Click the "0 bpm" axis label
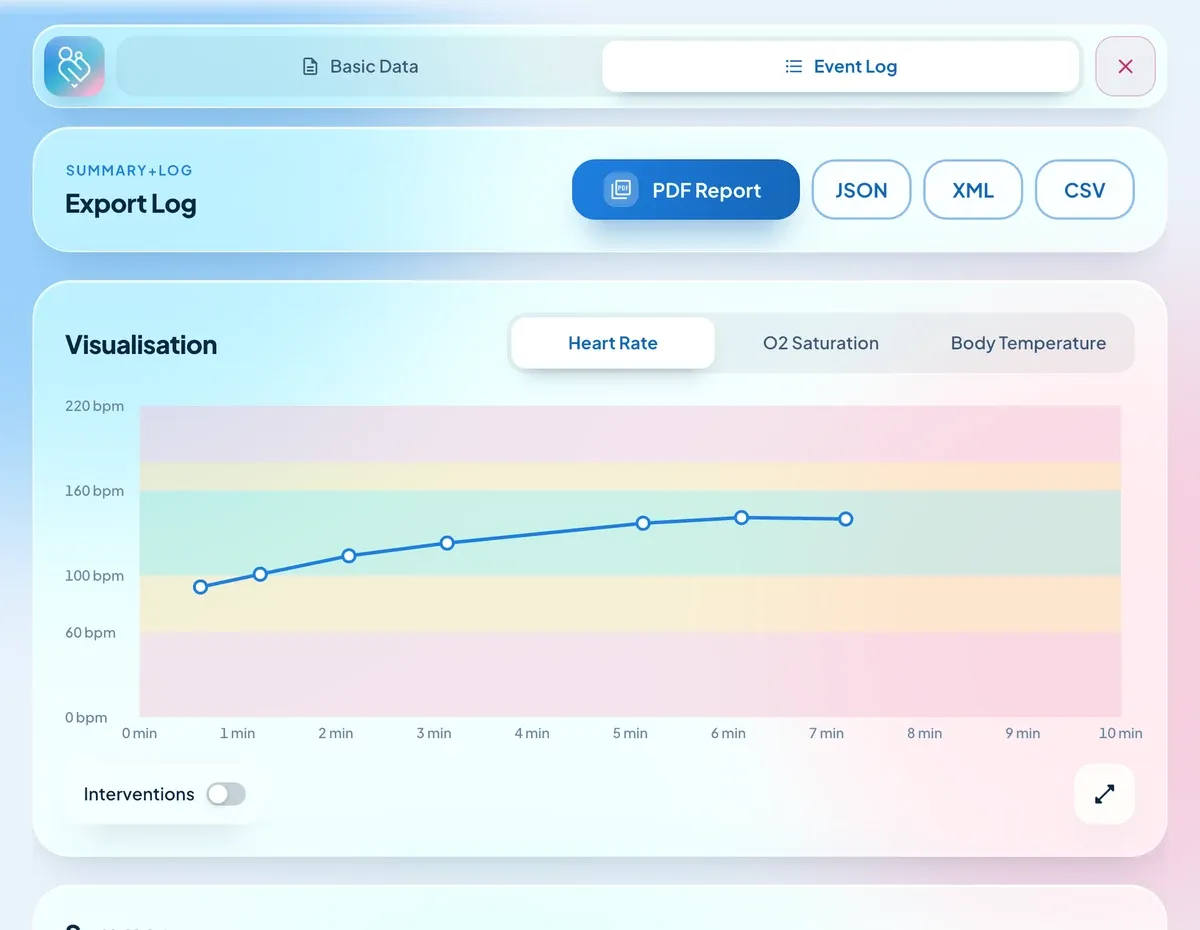The width and height of the screenshot is (1200, 930). pos(86,718)
